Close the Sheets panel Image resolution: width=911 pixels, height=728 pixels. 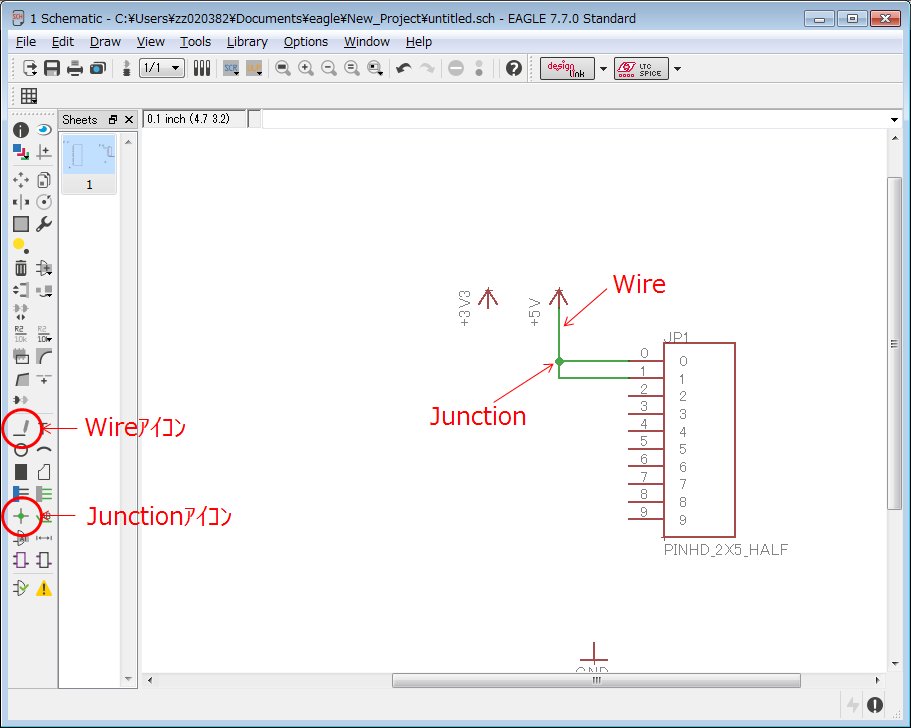129,120
